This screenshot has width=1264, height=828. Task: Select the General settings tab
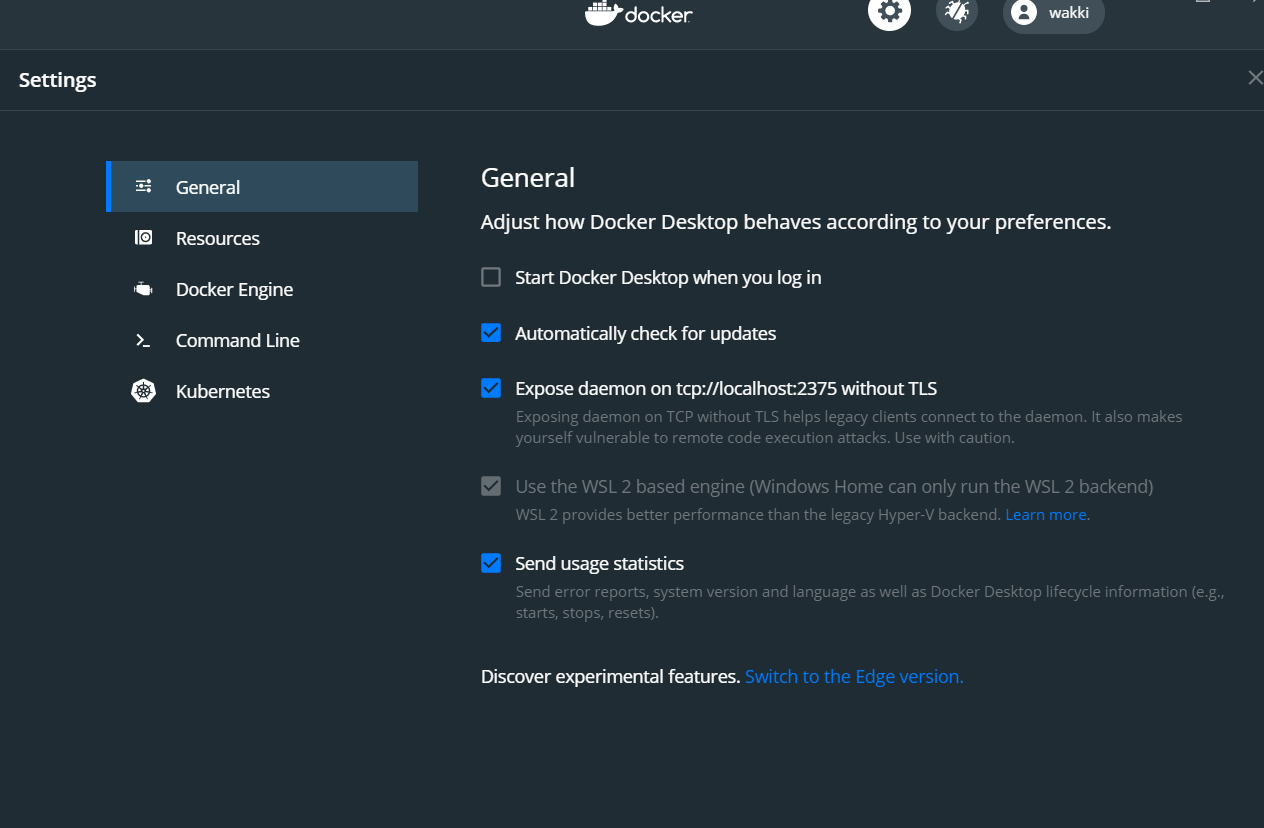pos(262,187)
